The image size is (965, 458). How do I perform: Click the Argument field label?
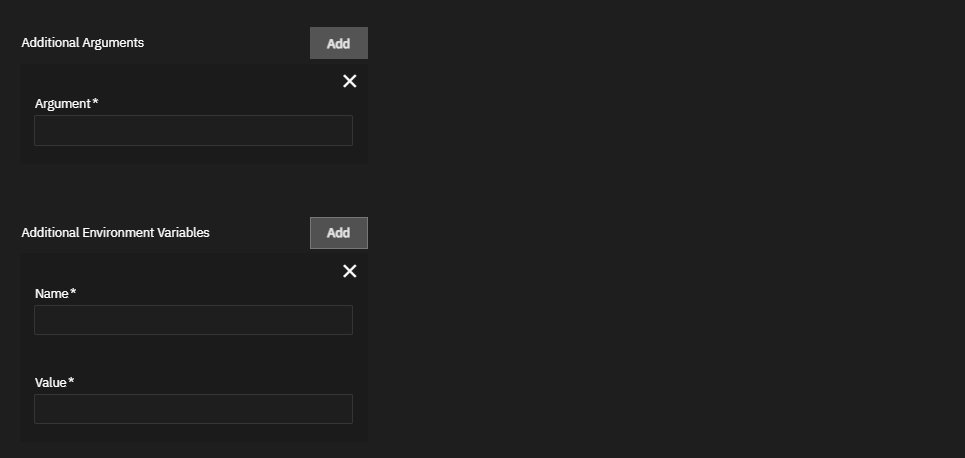[62, 104]
